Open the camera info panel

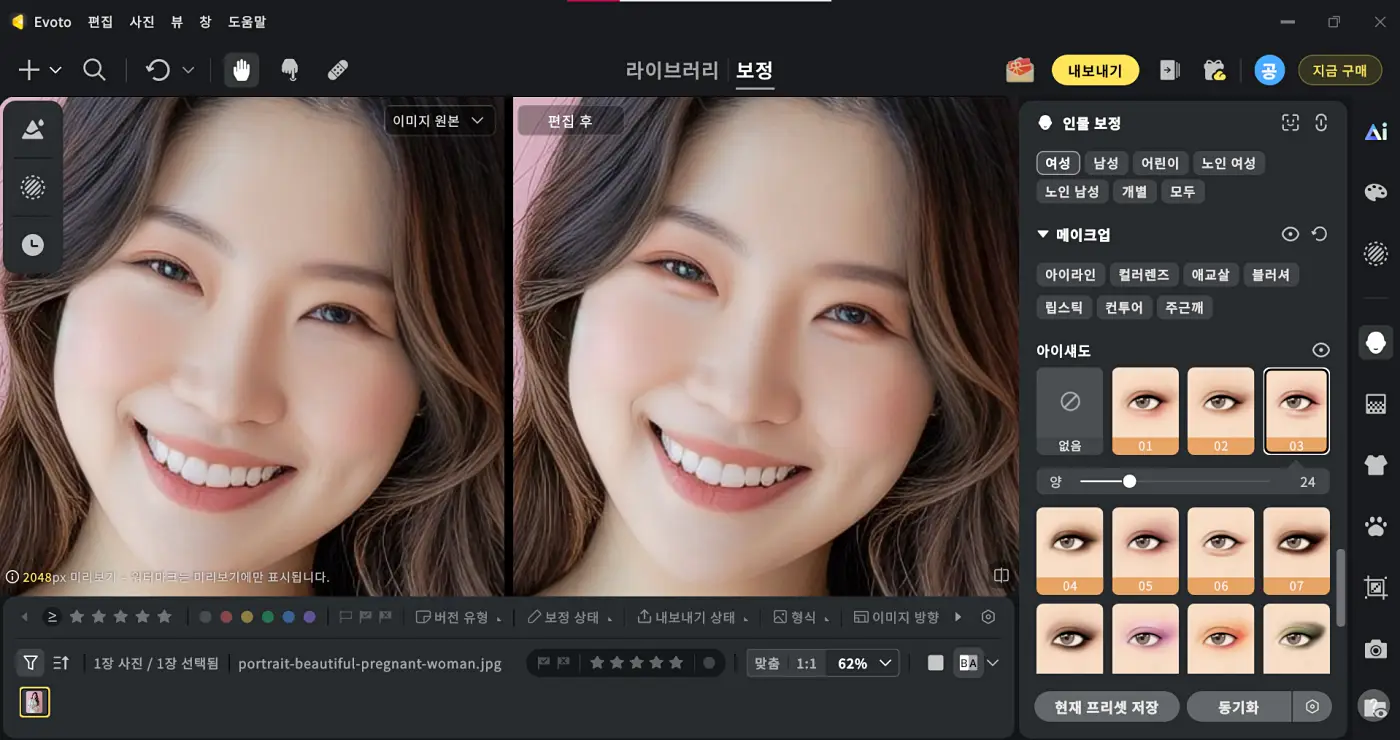point(1376,649)
